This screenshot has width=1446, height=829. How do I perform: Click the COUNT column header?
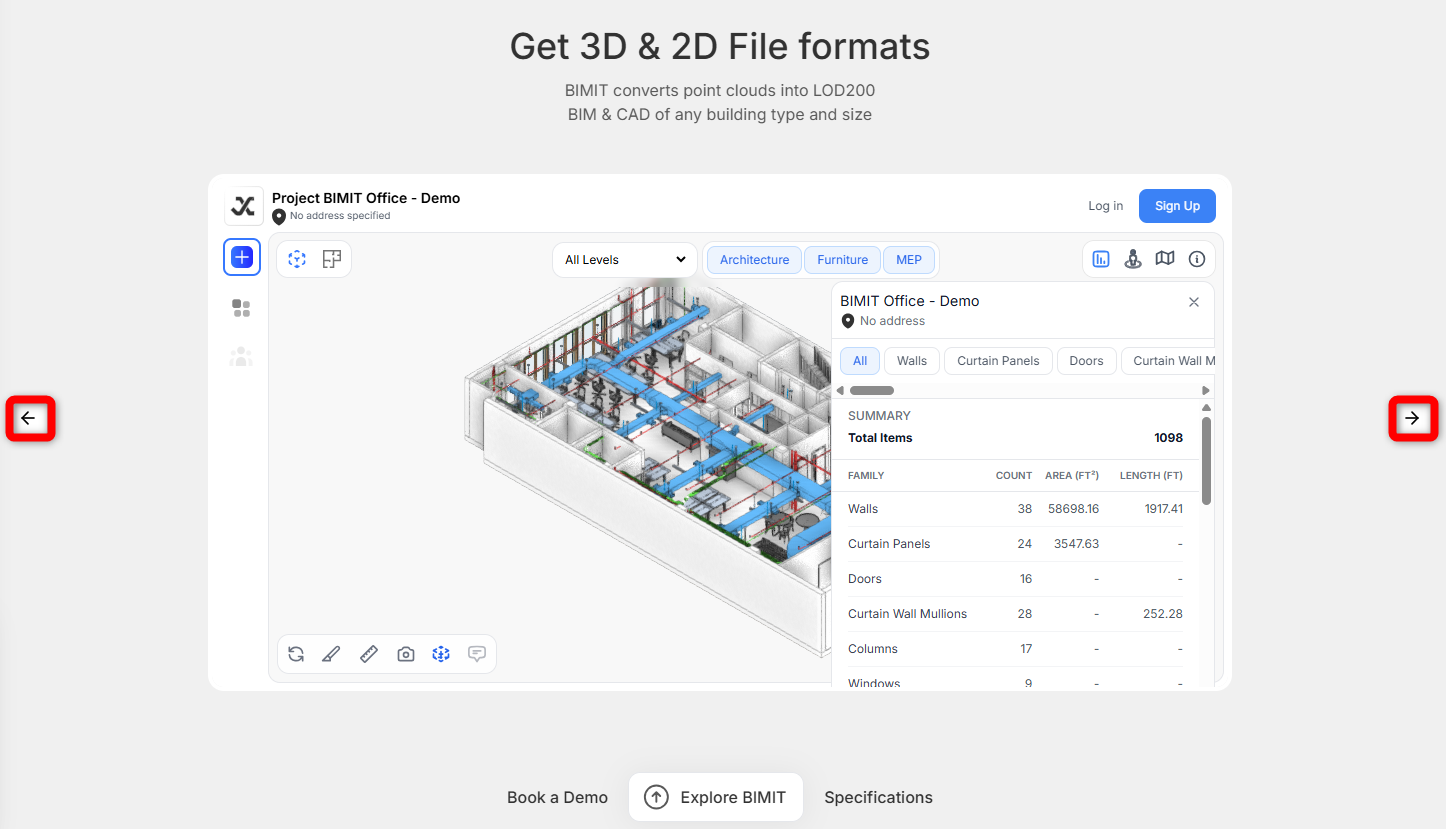pyautogui.click(x=1014, y=476)
